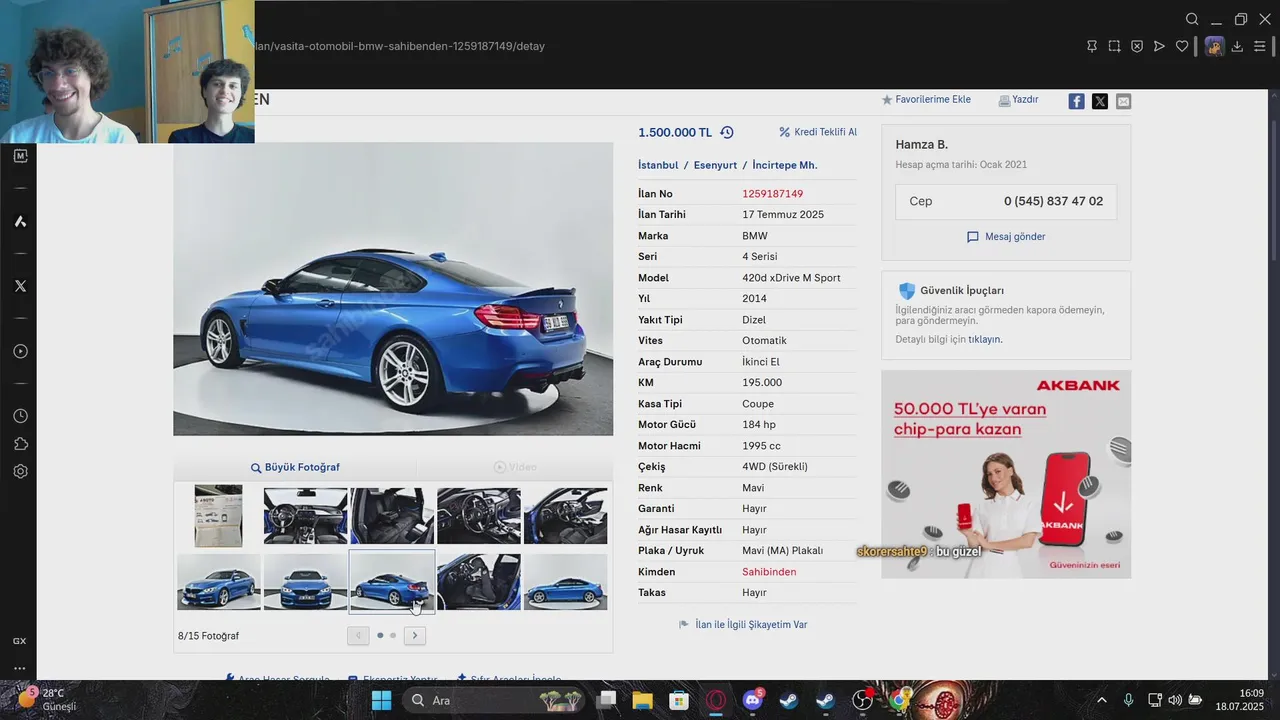Open File Explorer from the taskbar

(642, 700)
